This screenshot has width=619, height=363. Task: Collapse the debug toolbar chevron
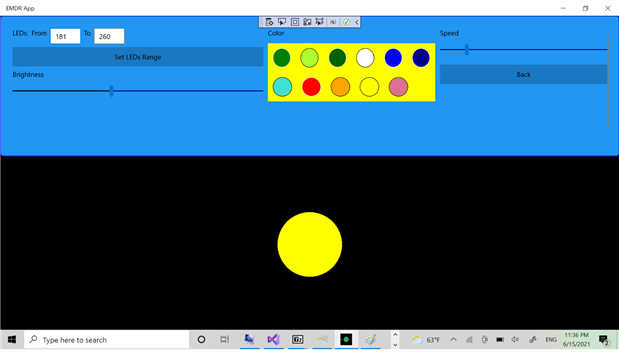click(356, 22)
